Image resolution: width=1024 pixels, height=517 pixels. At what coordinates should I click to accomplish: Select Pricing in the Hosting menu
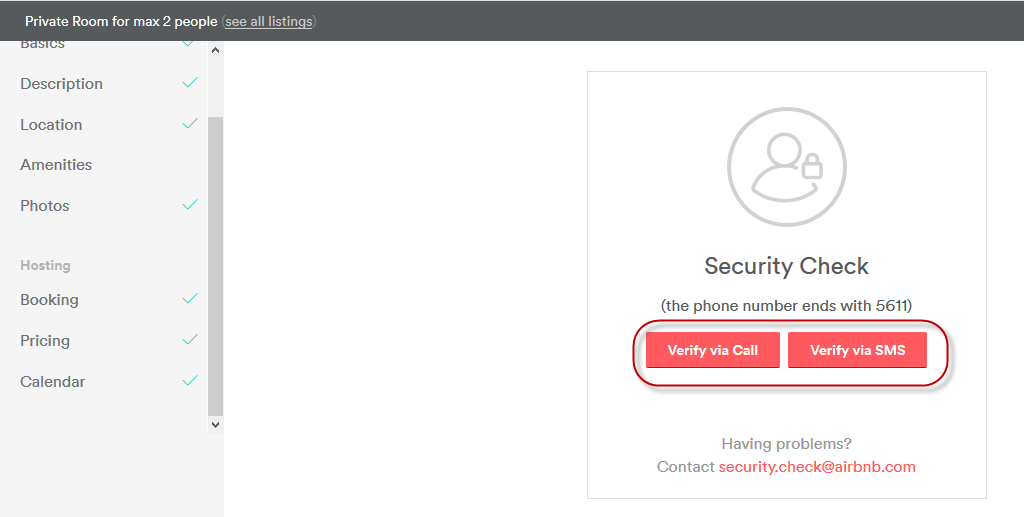45,341
